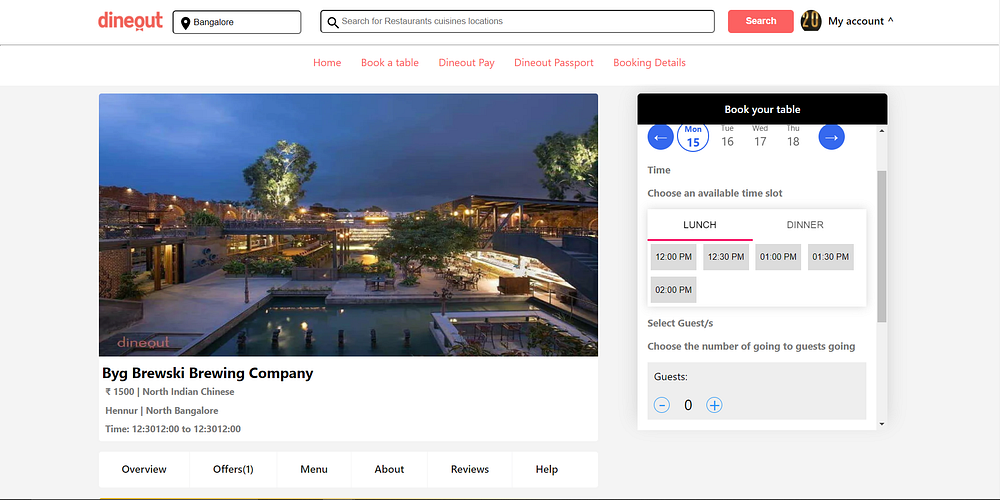Select Thu 18 date
Screen dimensions: 1000x500
793,136
